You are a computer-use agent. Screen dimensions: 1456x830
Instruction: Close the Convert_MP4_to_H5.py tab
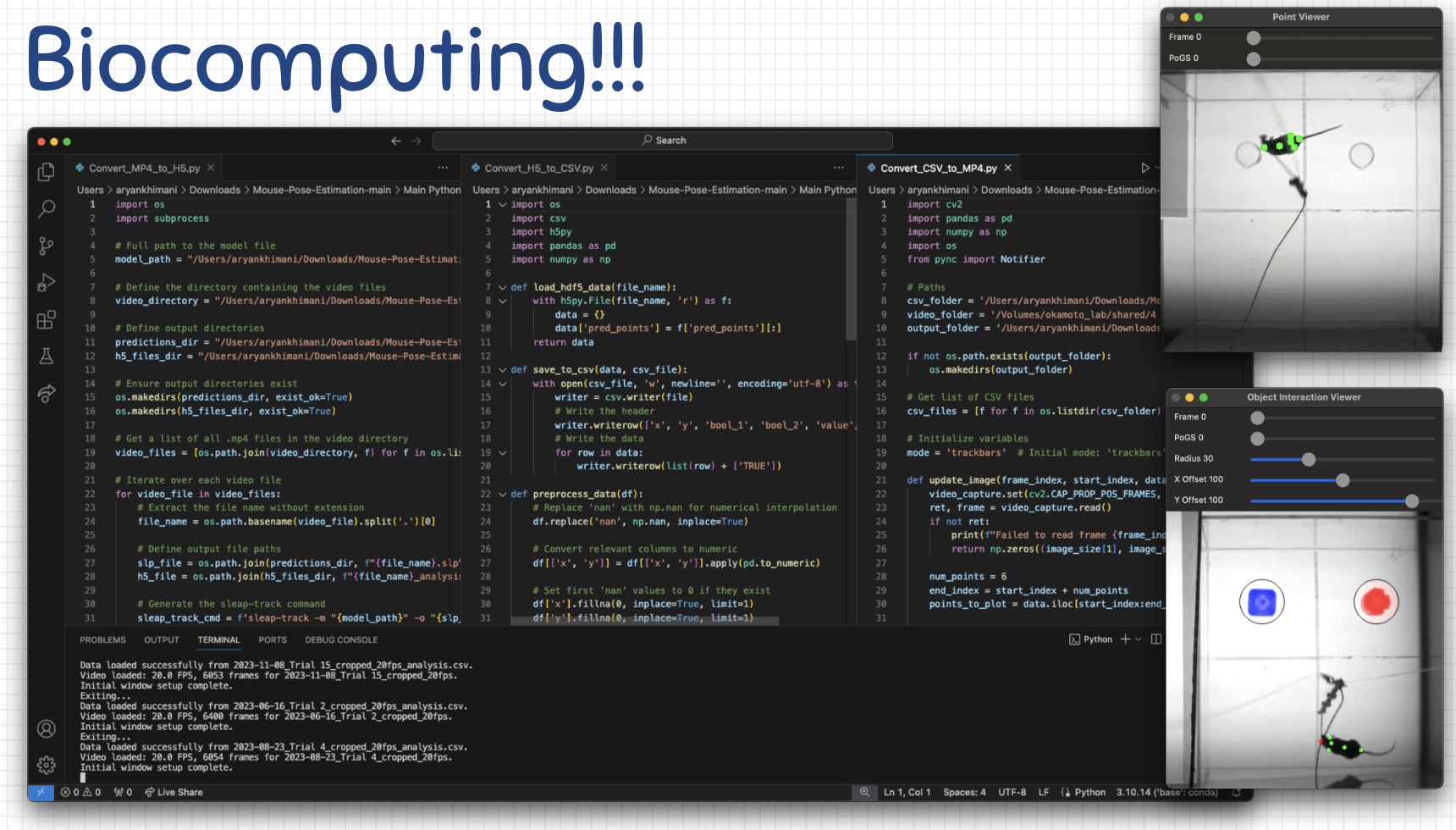(x=211, y=168)
